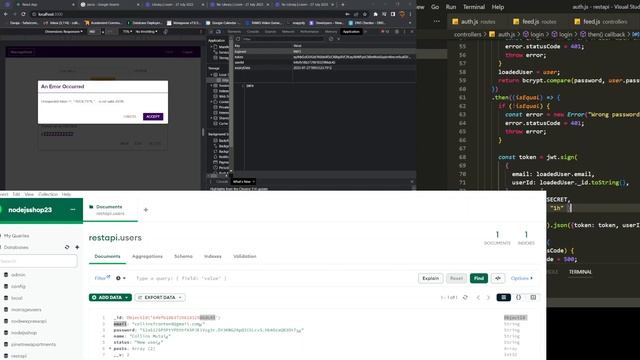Select the Documents restapi.users tab in Compass

click(110, 210)
